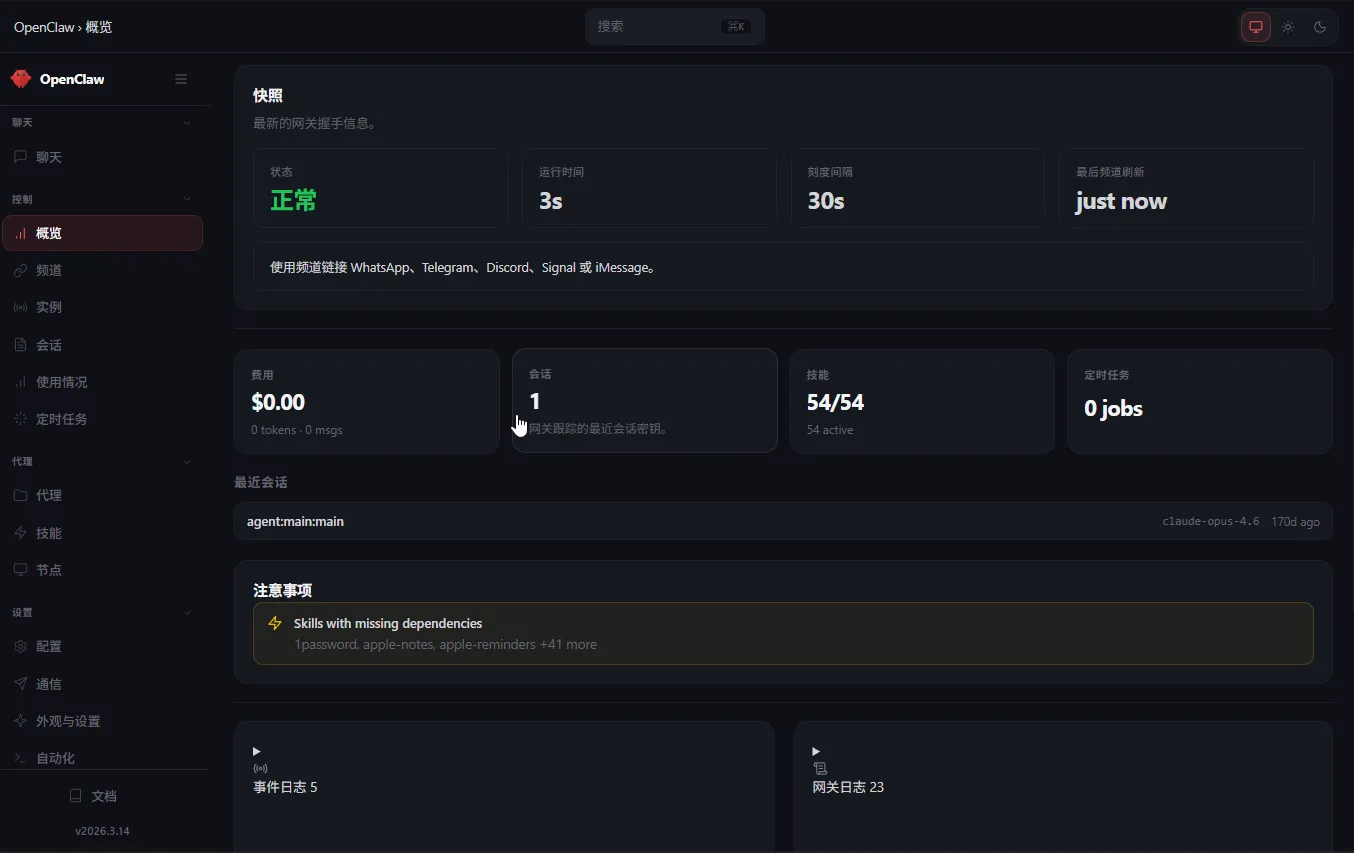Click the lightning icon beside sidebar 技能
1354x853 pixels.
[20, 533]
